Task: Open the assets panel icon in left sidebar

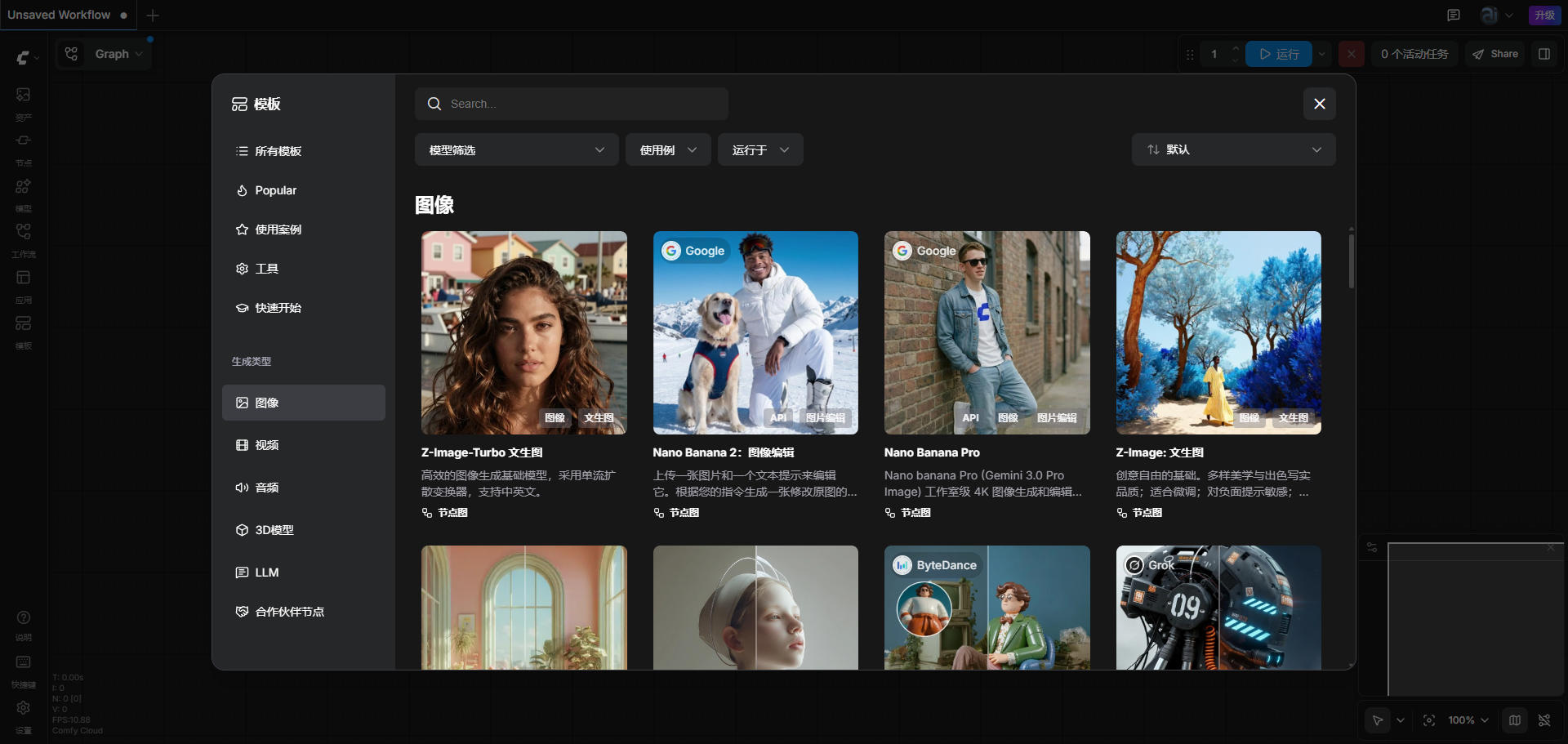Action: tap(24, 96)
